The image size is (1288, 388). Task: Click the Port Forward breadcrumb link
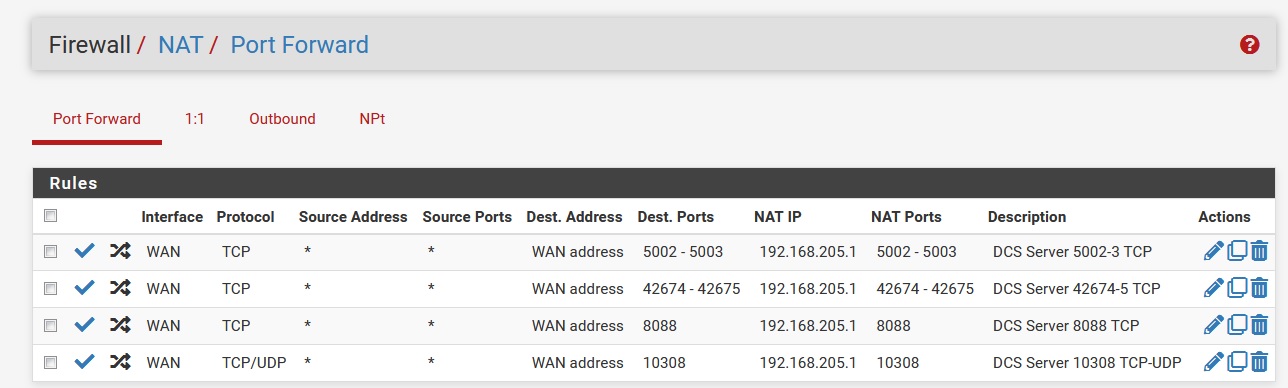pos(300,44)
